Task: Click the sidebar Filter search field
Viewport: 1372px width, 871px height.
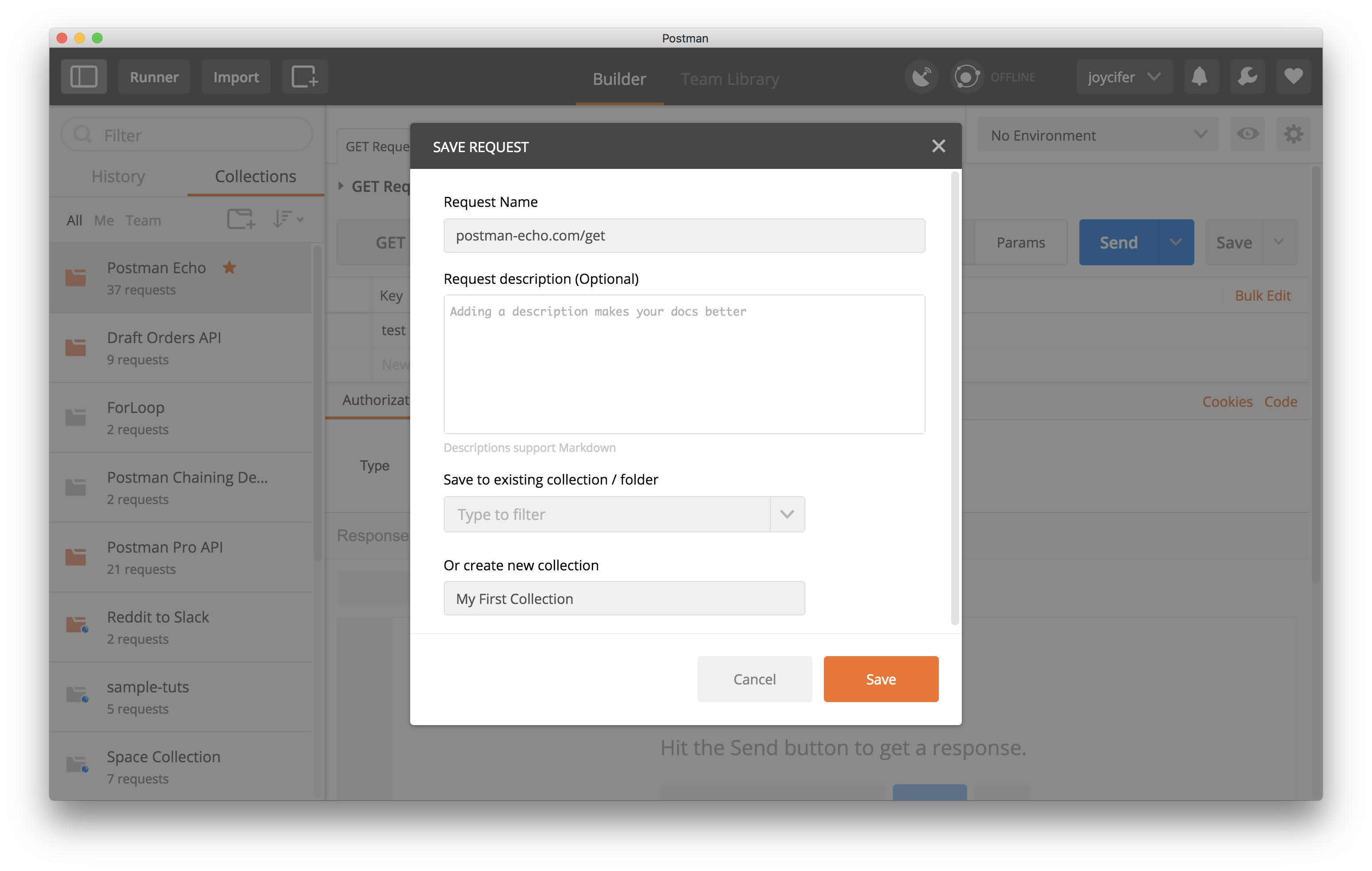Action: point(187,134)
